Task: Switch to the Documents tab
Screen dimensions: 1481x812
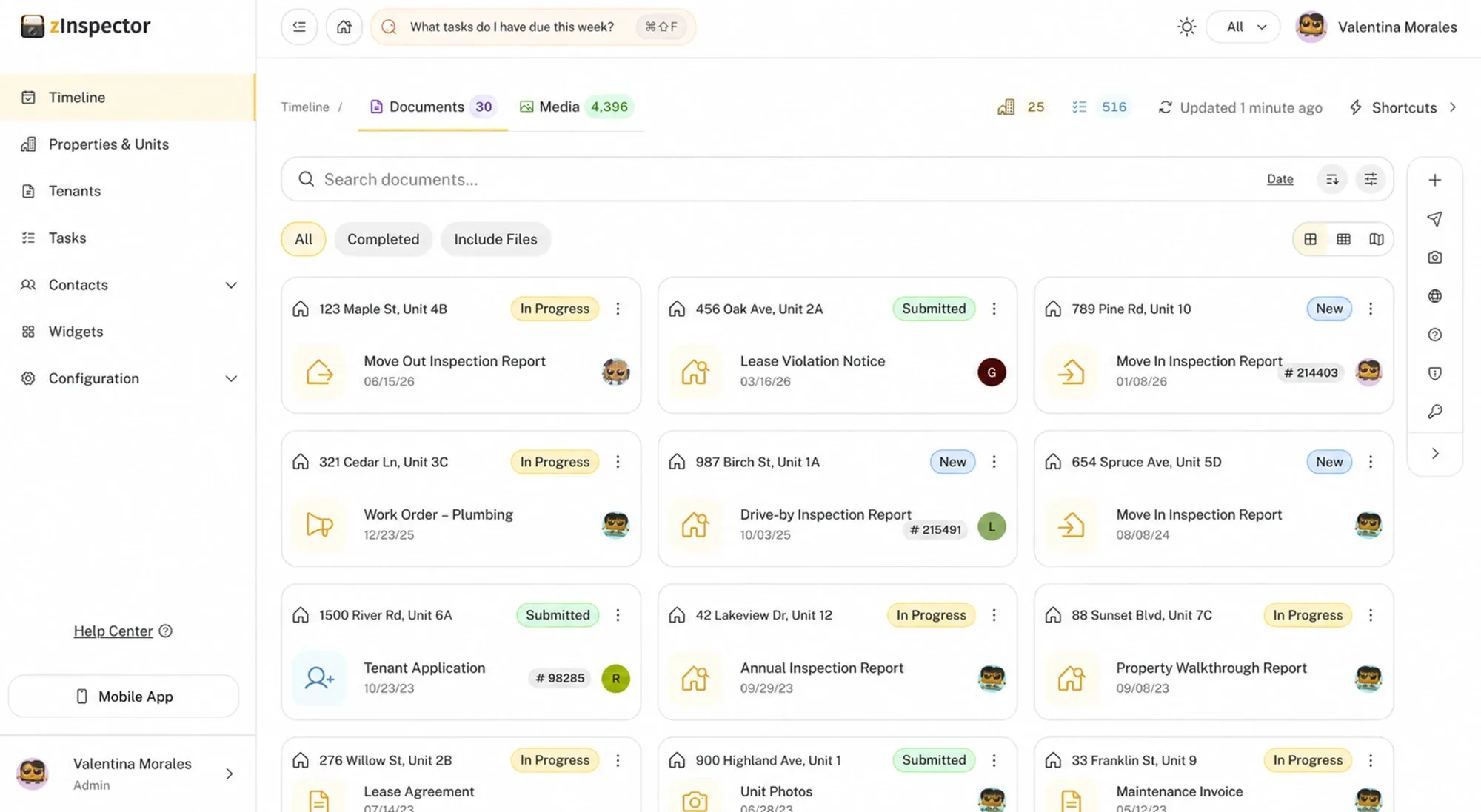Action: coord(433,107)
